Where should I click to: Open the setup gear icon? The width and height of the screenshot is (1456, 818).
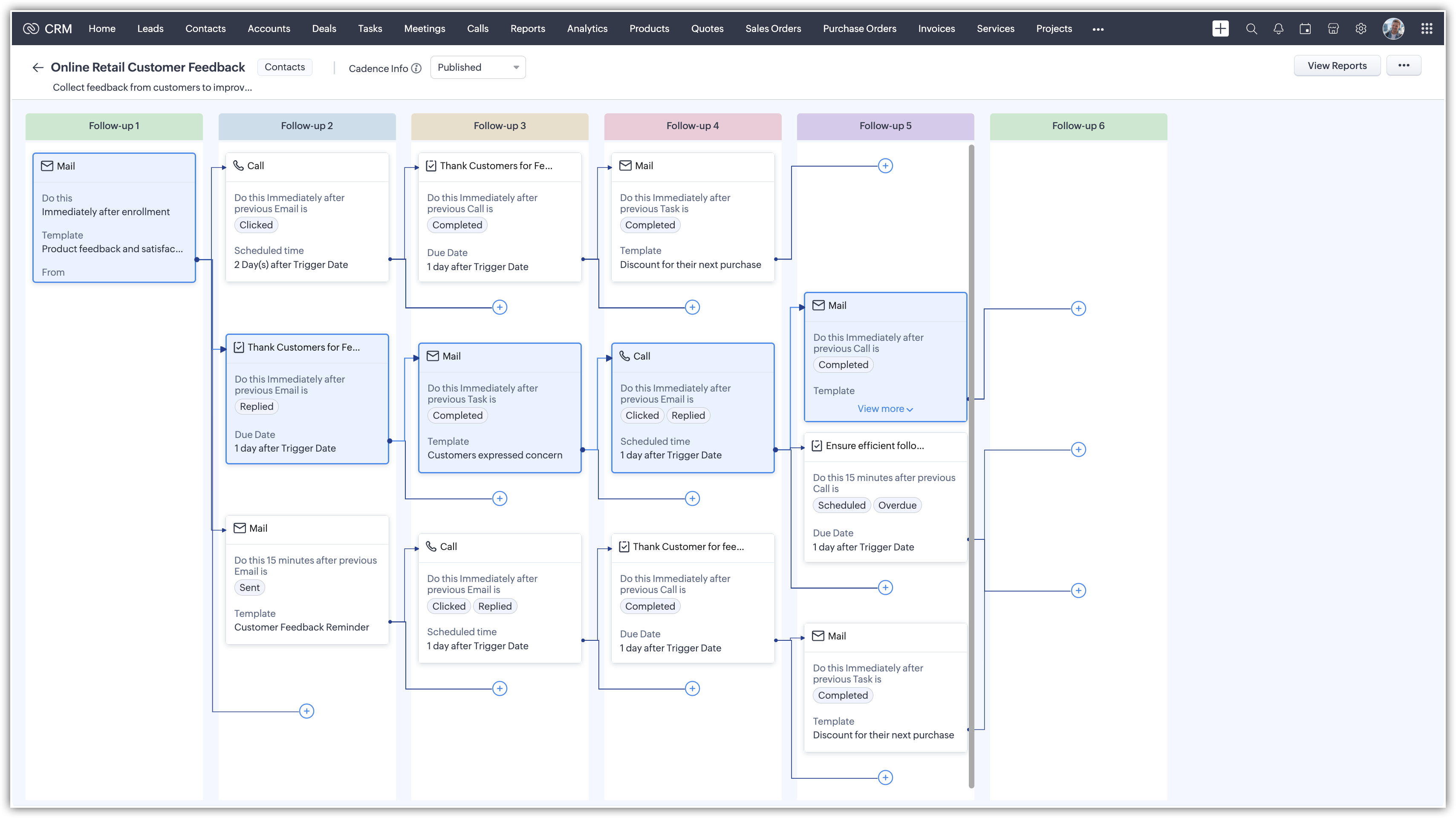(x=1361, y=29)
